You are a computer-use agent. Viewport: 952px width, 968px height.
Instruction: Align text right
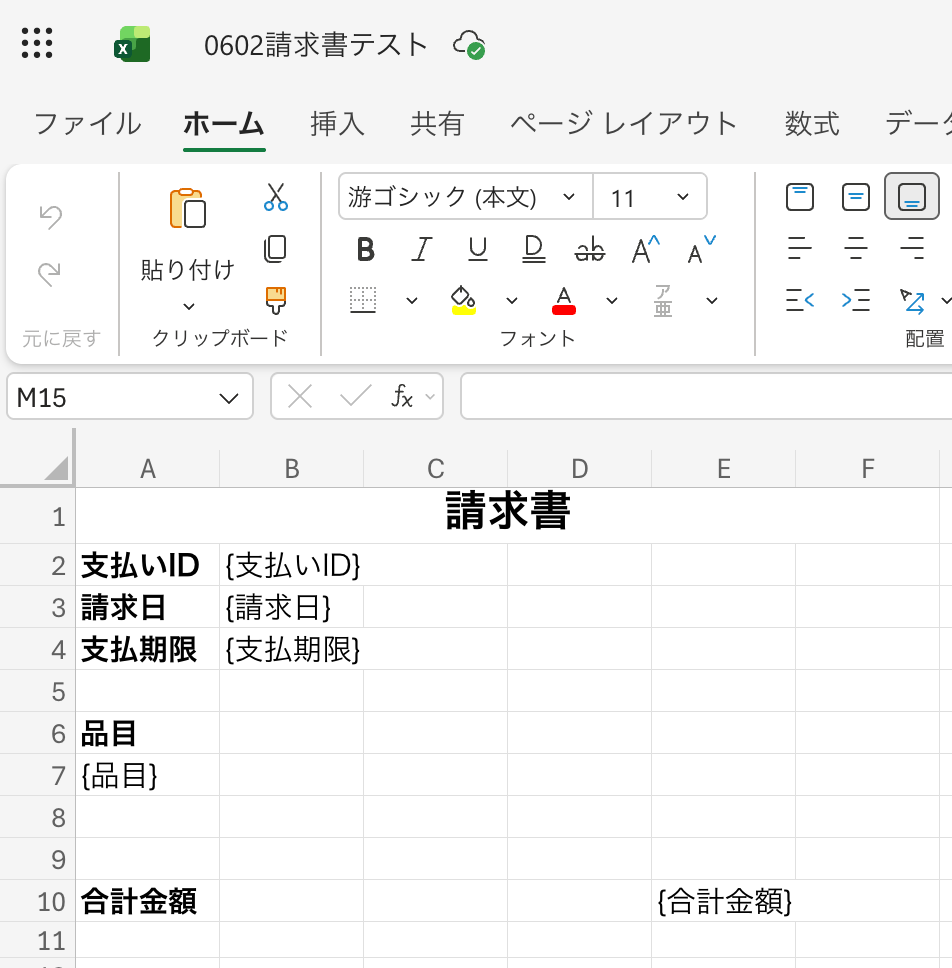tap(912, 249)
